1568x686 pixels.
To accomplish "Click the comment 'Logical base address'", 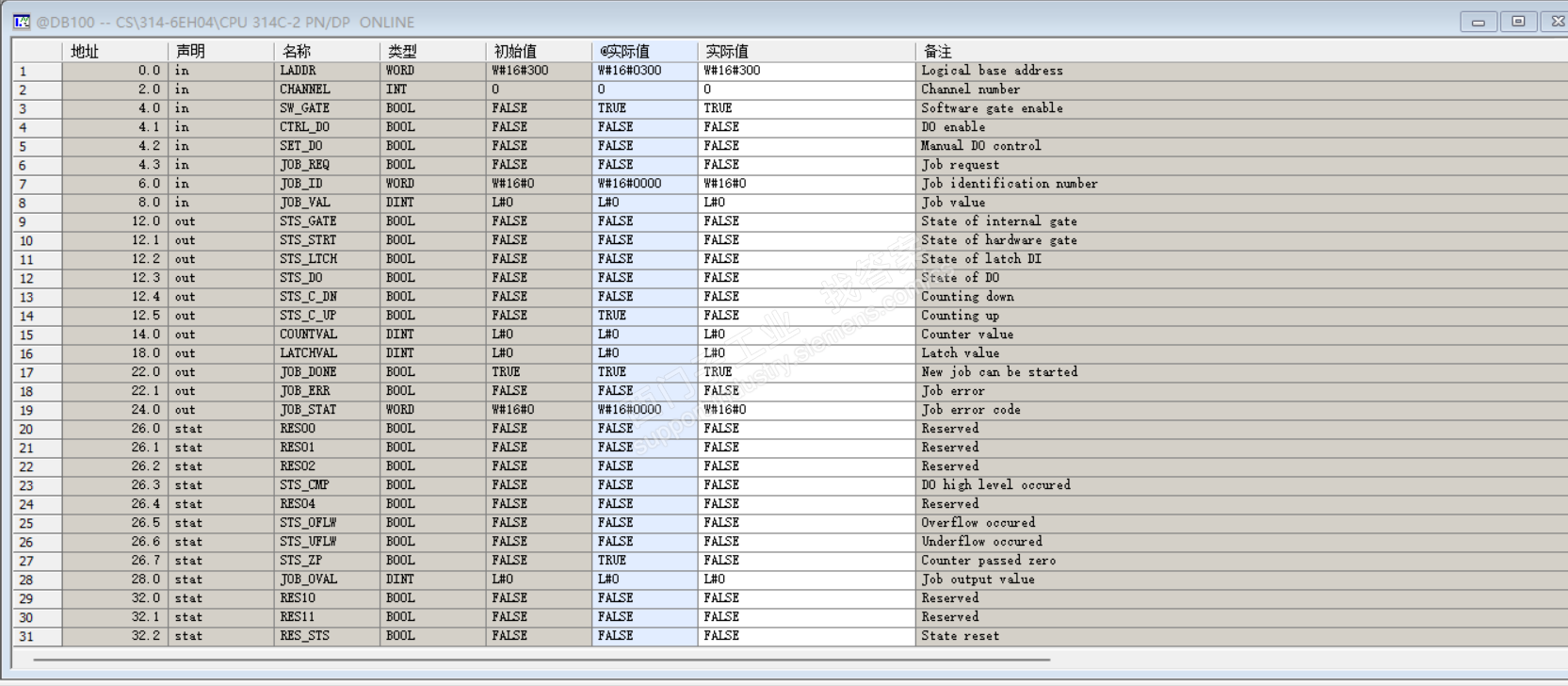I will click(992, 71).
